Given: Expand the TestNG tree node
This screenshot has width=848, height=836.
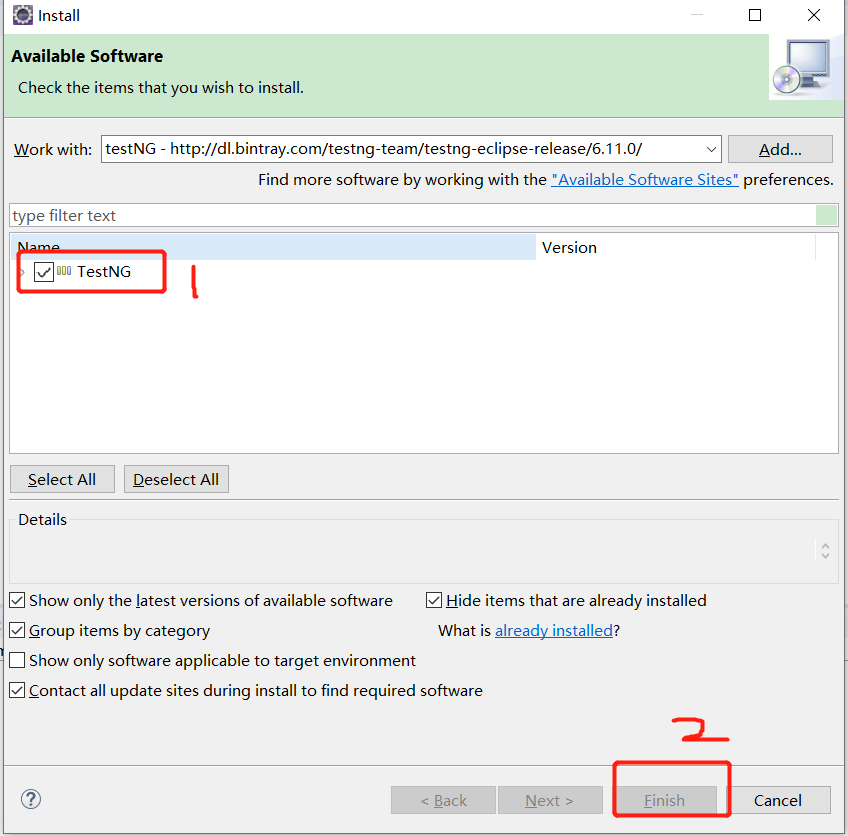Looking at the screenshot, I should (23, 272).
